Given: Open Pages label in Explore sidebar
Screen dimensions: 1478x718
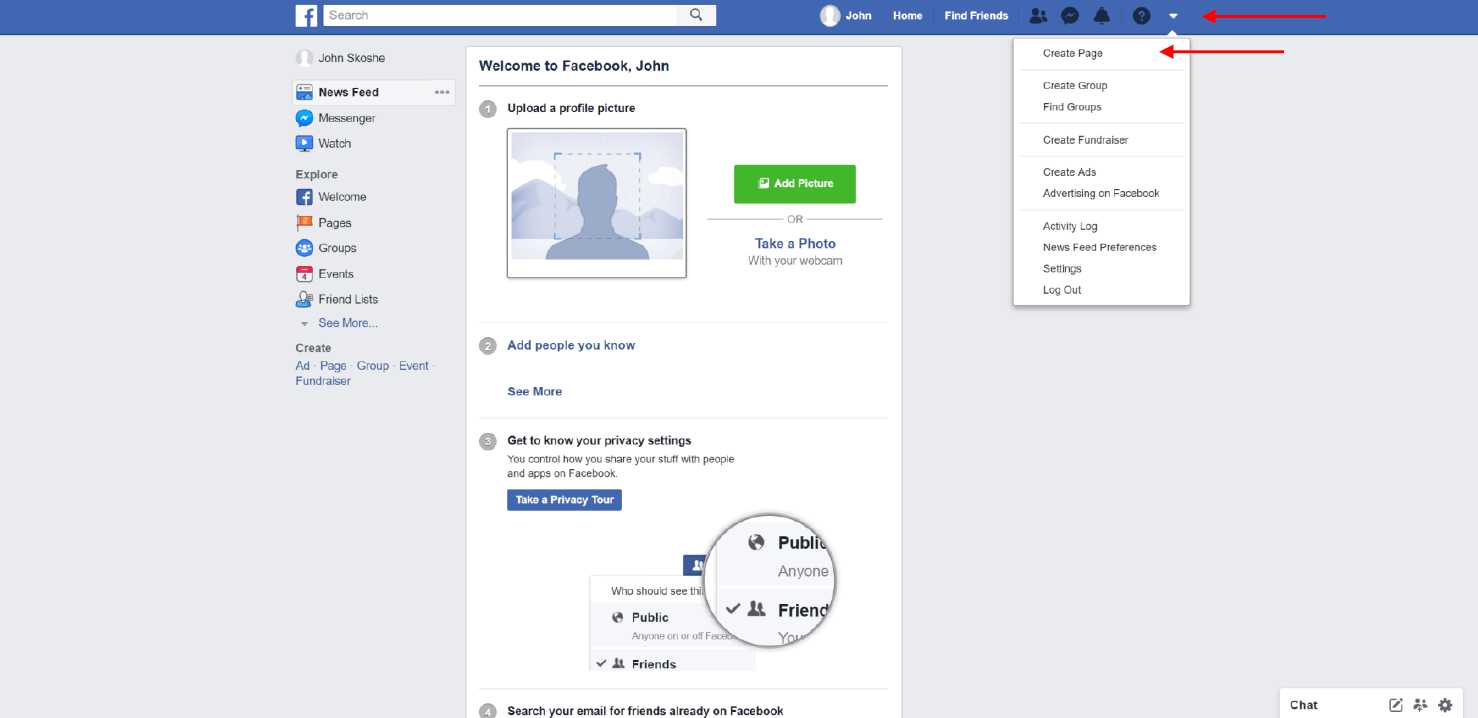Looking at the screenshot, I should pos(335,223).
